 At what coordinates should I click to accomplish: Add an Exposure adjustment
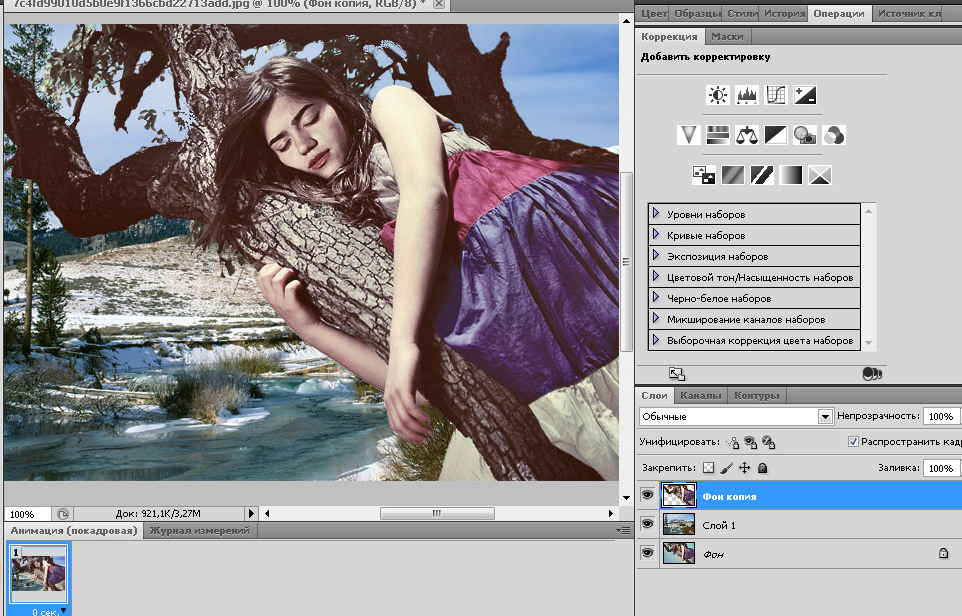click(805, 95)
